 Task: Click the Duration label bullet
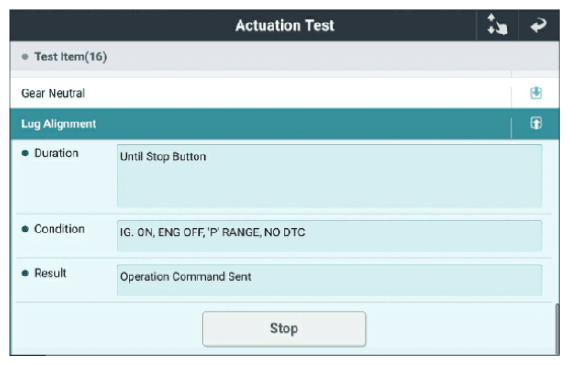point(25,153)
